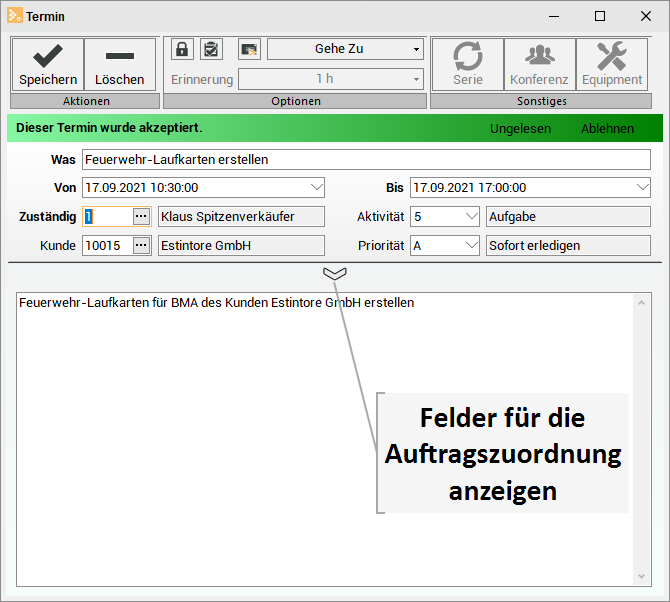Open the Konferenz participants icon
This screenshot has height=602, width=670.
point(539,64)
